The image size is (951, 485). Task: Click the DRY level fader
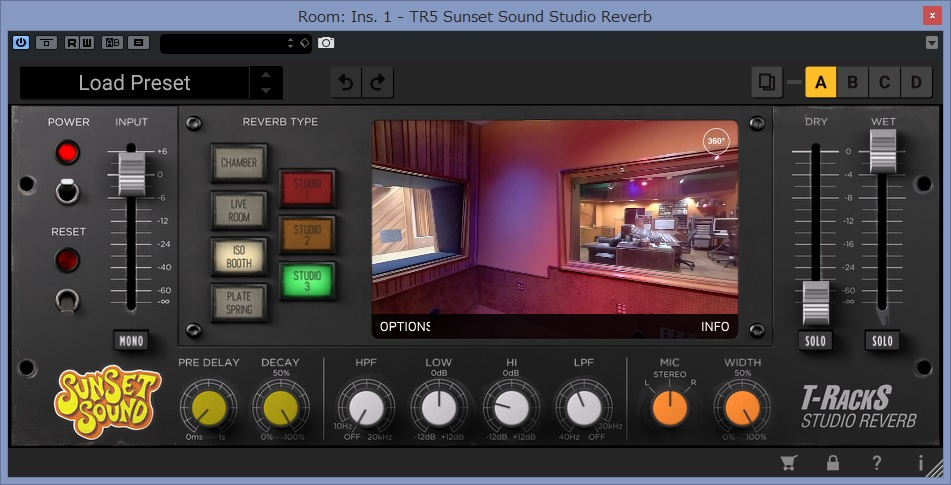click(816, 303)
